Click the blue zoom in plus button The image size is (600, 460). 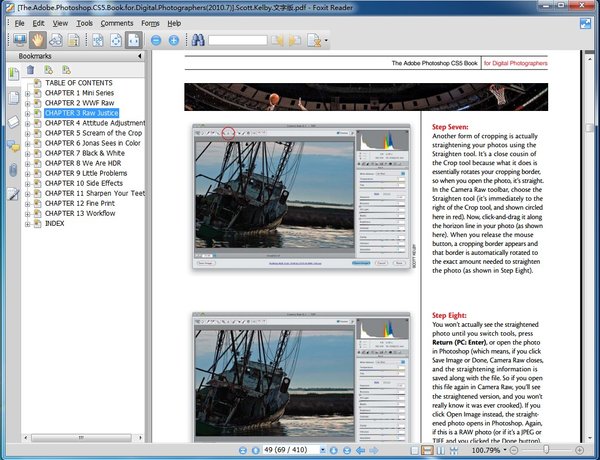pyautogui.click(x=173, y=41)
